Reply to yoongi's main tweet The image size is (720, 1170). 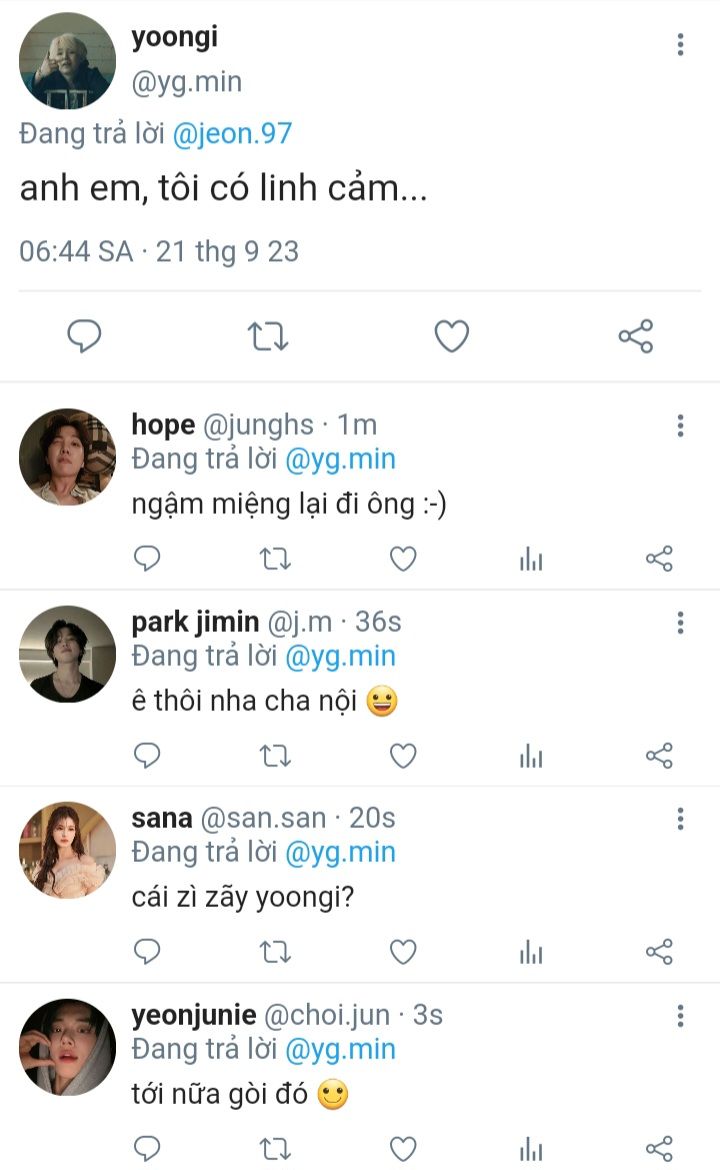(84, 337)
